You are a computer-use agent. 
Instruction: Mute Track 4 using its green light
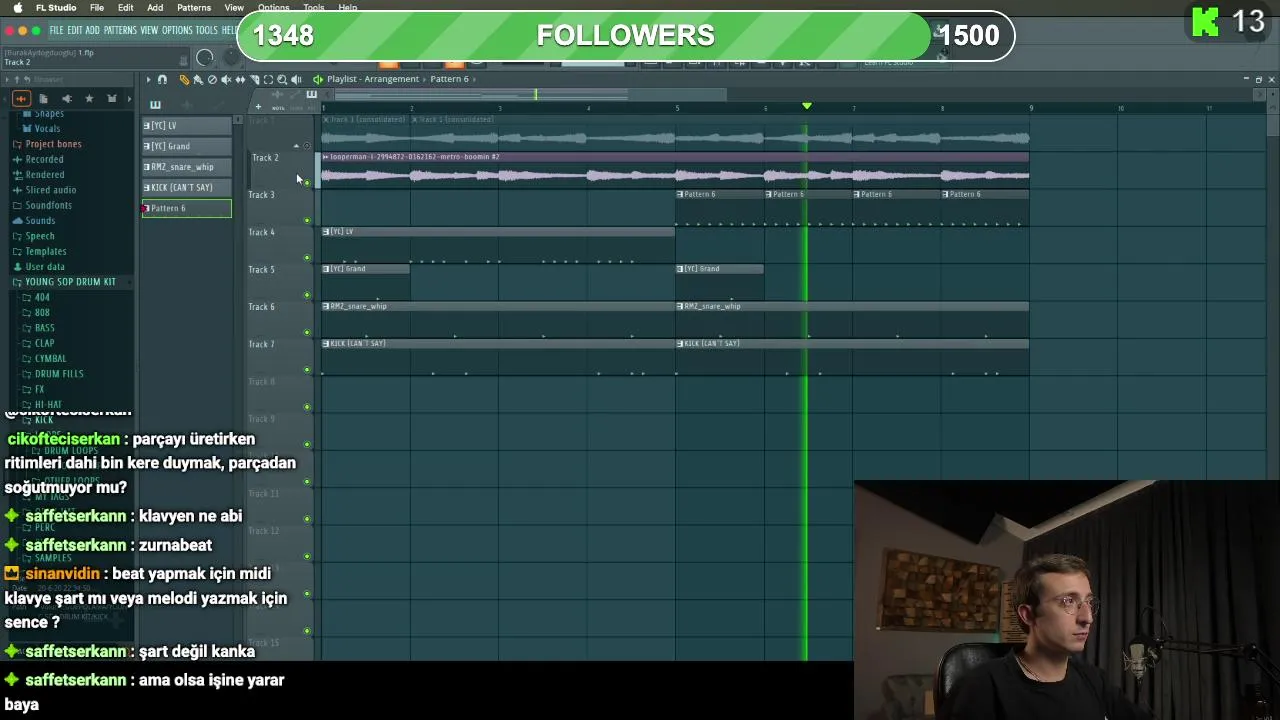[307, 257]
